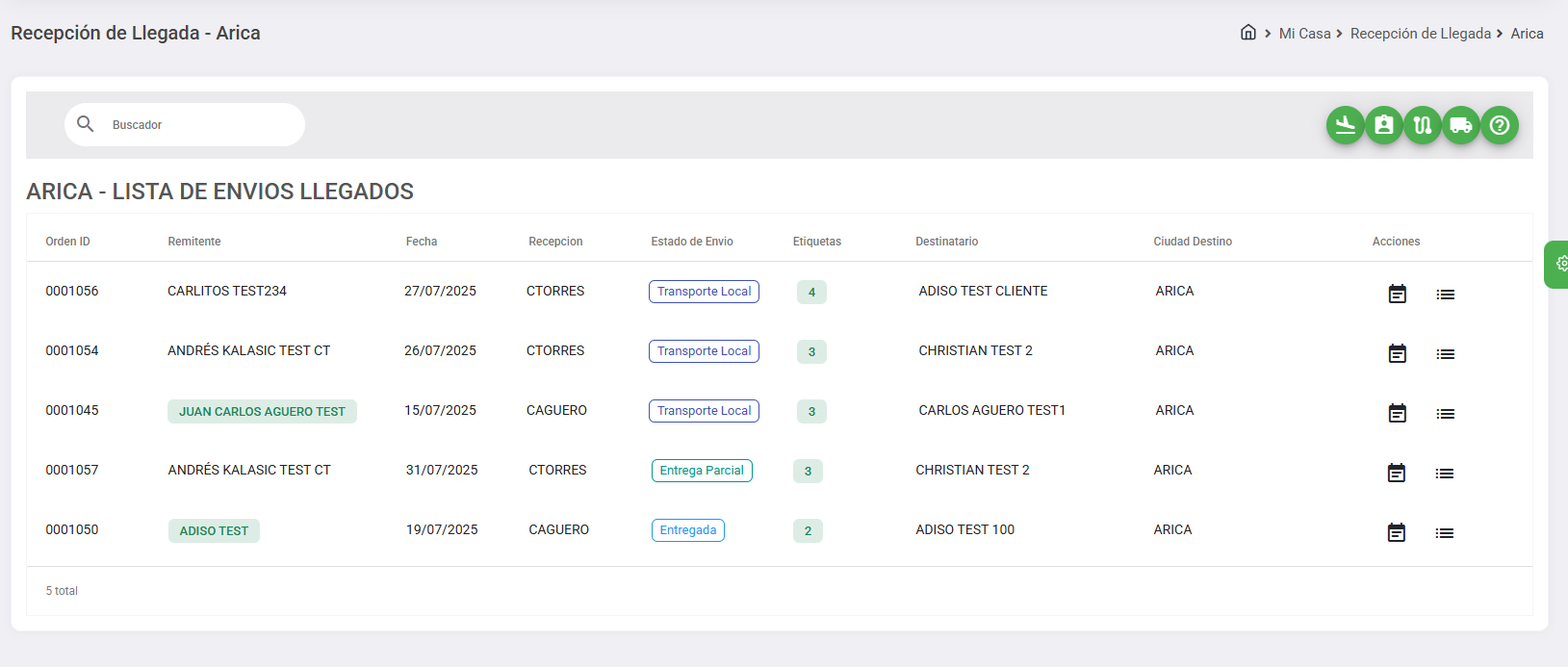The image size is (1568, 667).
Task: Sort by the Fecha column header
Action: 421,242
